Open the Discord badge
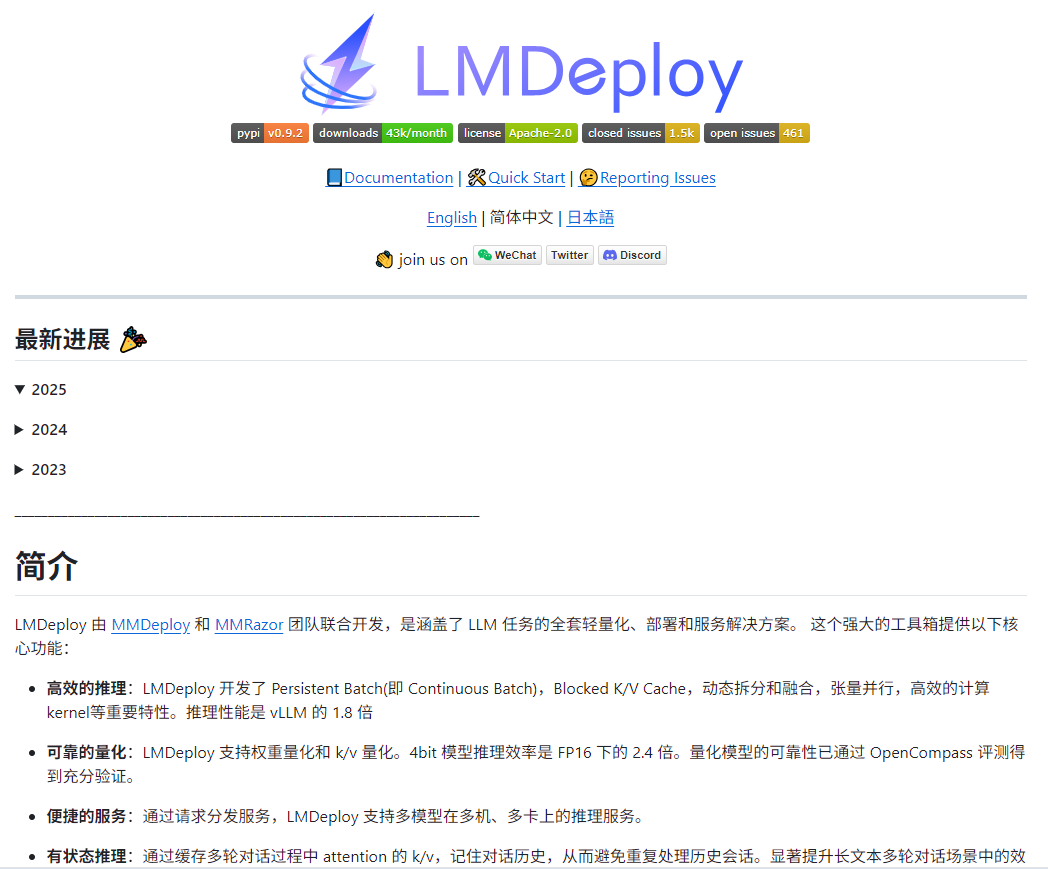Image resolution: width=1048 pixels, height=869 pixels. 632,255
